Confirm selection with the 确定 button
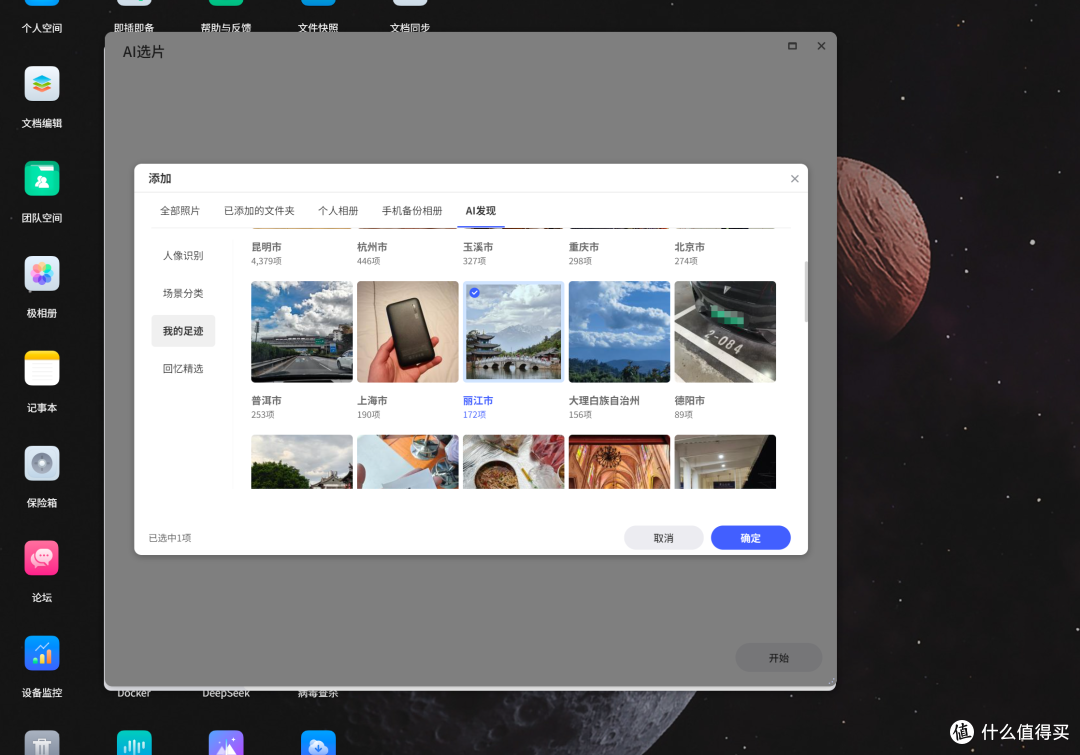 pyautogui.click(x=751, y=538)
